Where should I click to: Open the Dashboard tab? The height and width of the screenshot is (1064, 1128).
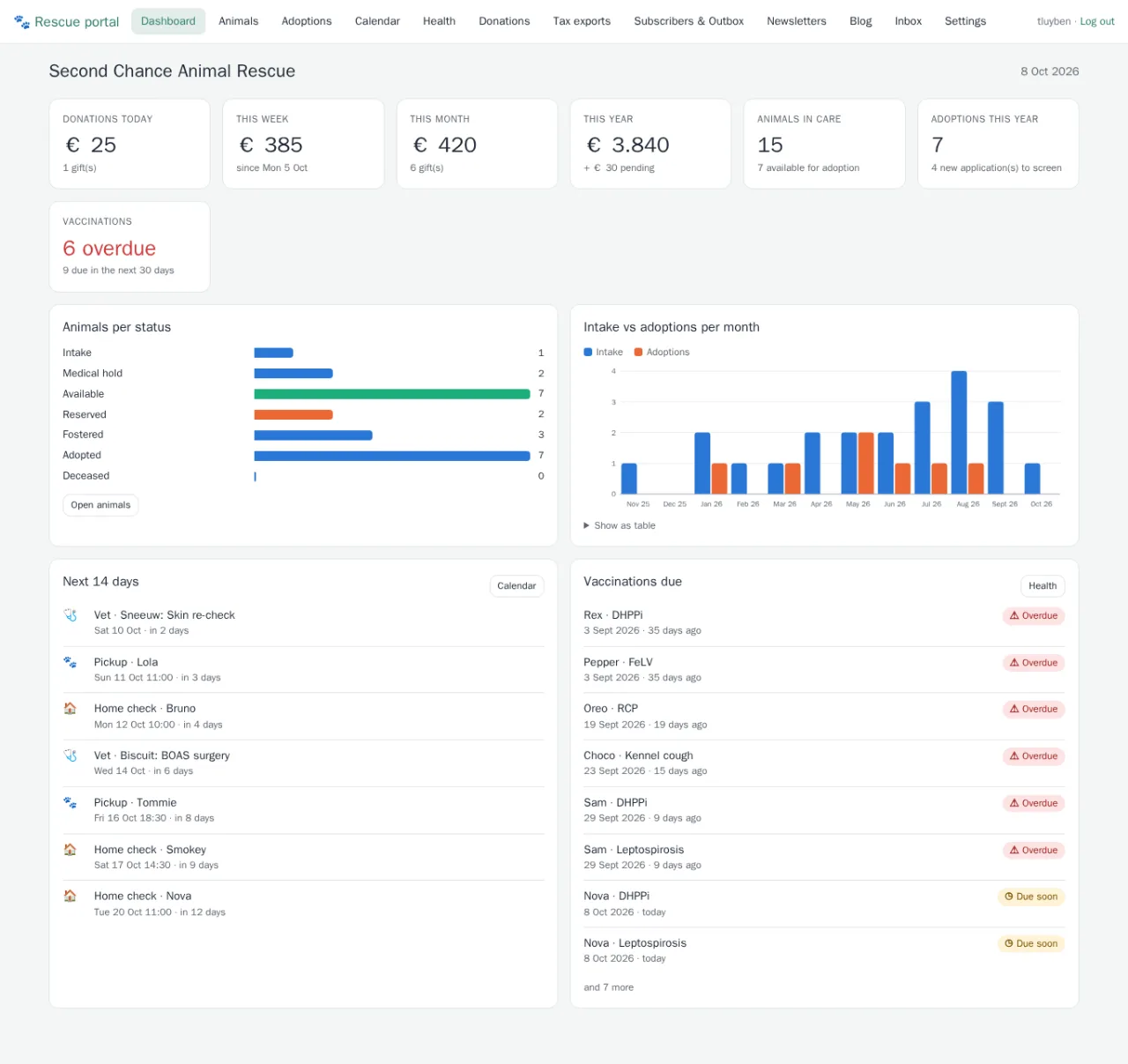click(x=168, y=21)
